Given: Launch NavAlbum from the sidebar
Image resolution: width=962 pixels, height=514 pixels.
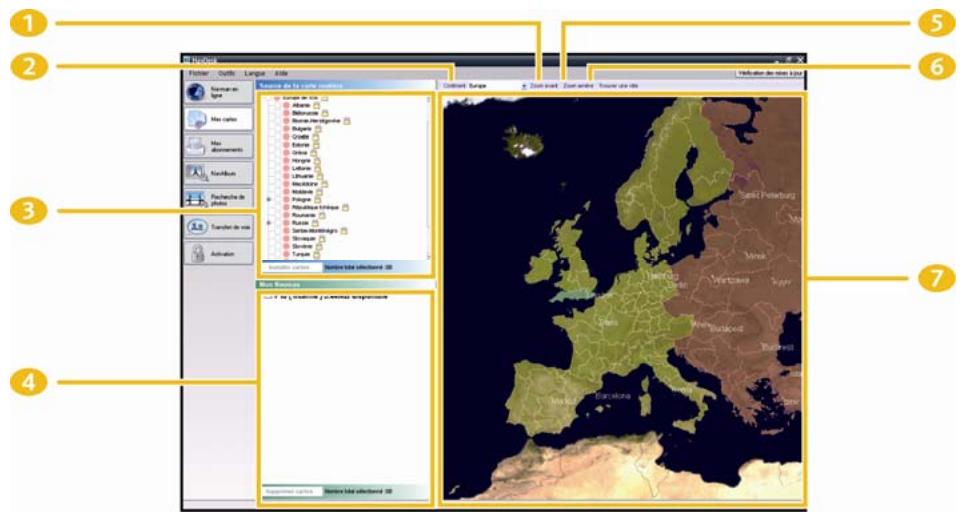Looking at the screenshot, I should [197, 172].
